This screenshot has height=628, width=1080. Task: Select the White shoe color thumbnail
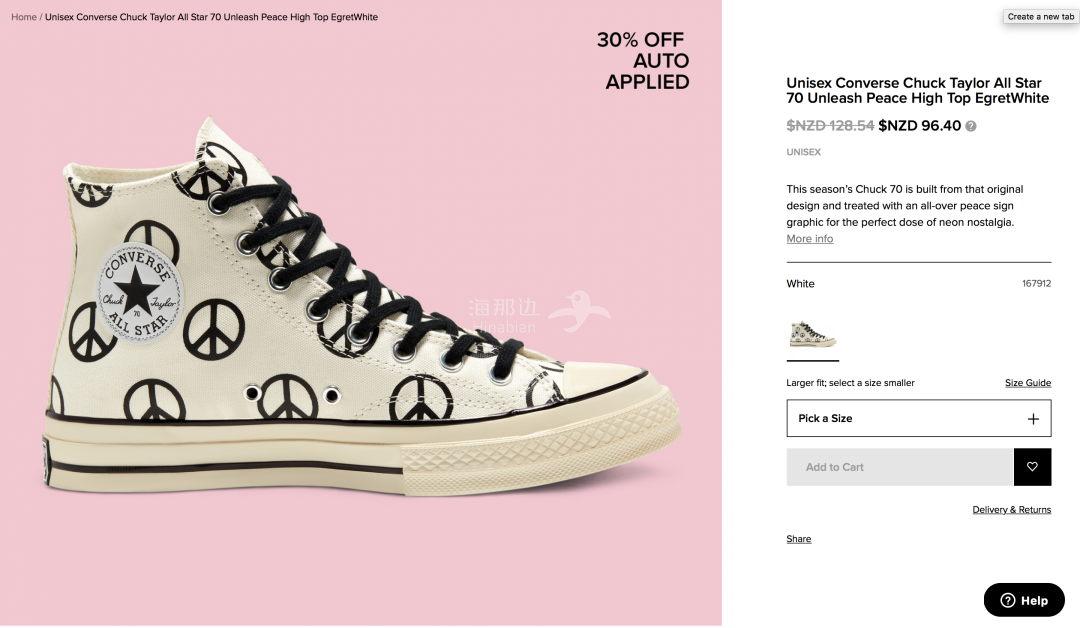[813, 335]
